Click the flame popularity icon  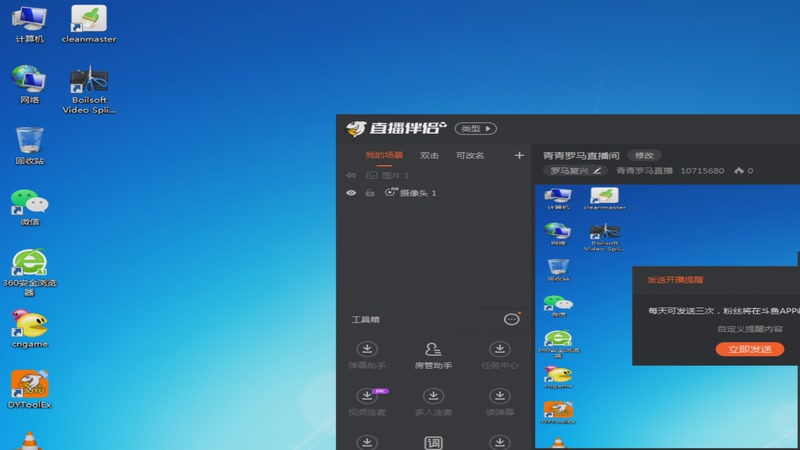[739, 170]
